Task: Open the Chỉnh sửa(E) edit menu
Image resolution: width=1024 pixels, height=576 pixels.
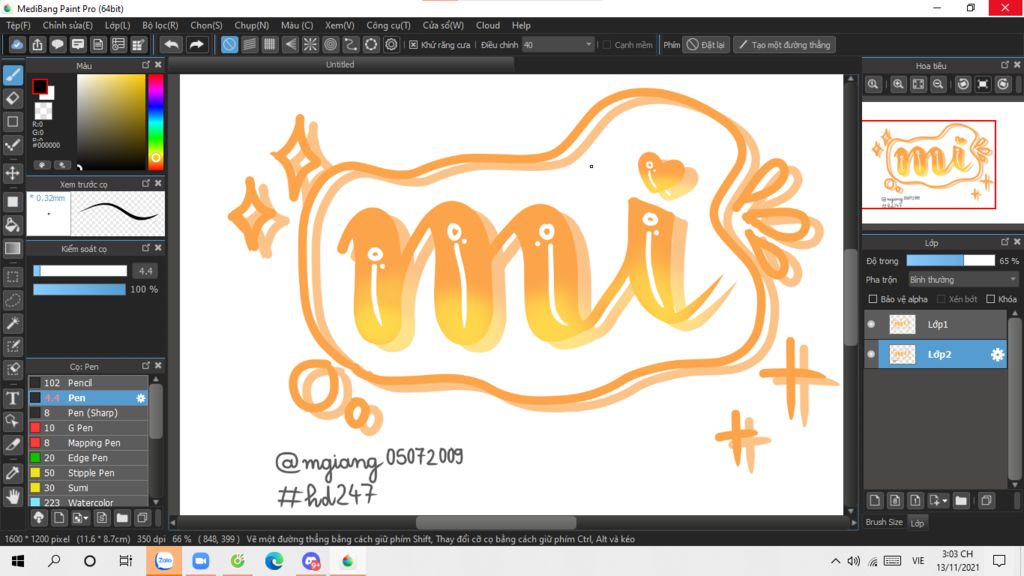Action: click(x=67, y=25)
